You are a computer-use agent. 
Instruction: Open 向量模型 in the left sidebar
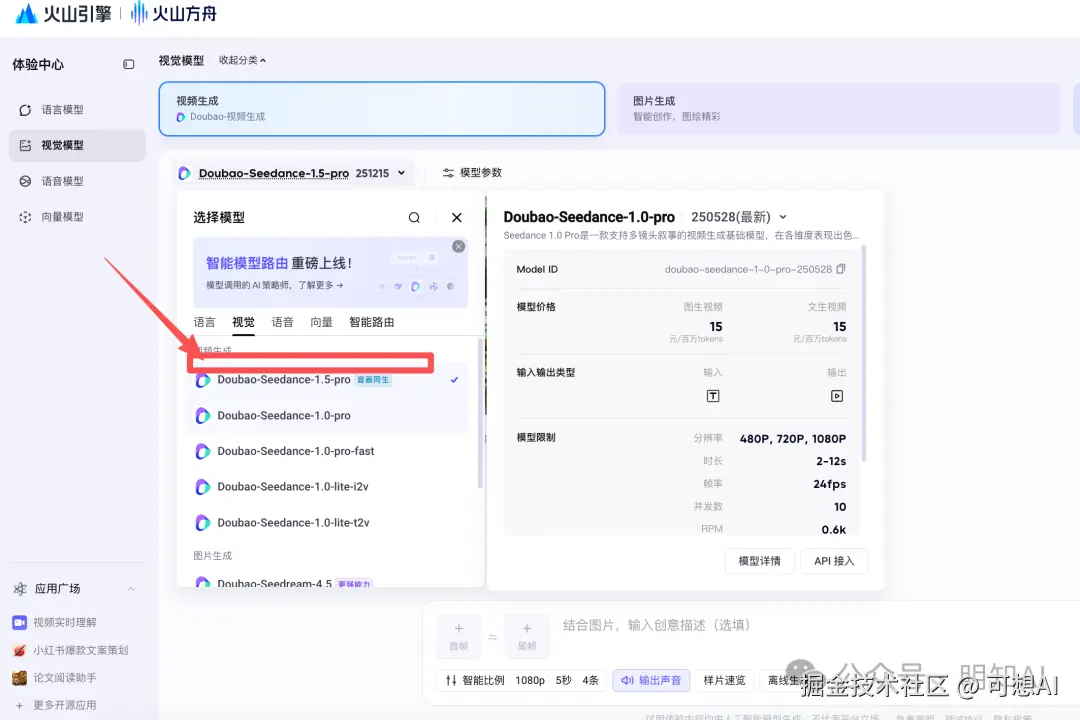[77, 217]
